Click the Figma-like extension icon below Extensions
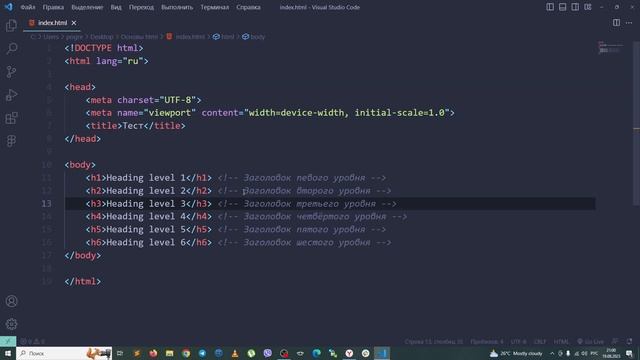Screen dimensions: 640x360 tap(11, 141)
